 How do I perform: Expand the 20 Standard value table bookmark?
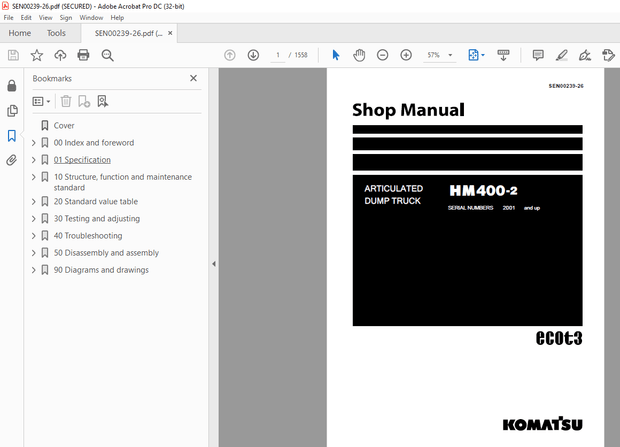click(x=34, y=202)
